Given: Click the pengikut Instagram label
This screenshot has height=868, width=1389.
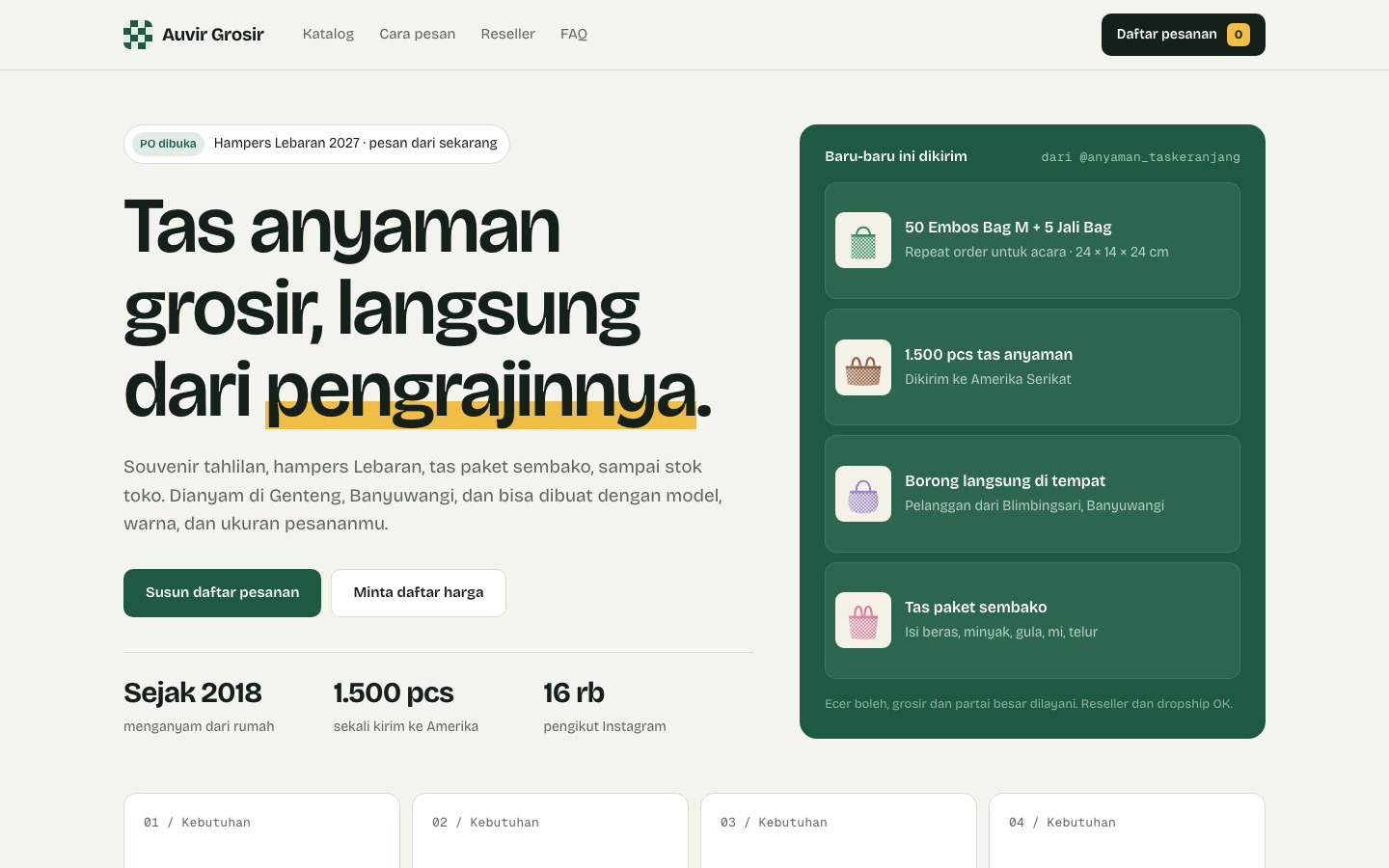Looking at the screenshot, I should click(x=605, y=726).
